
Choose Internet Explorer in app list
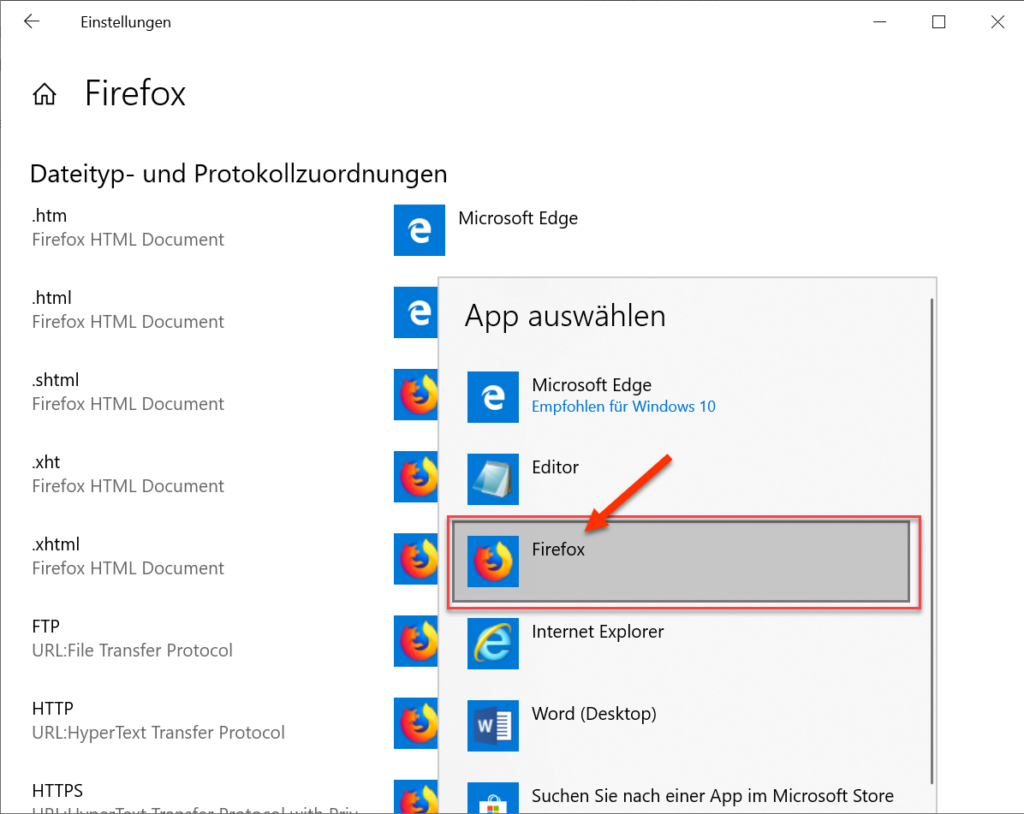point(681,643)
